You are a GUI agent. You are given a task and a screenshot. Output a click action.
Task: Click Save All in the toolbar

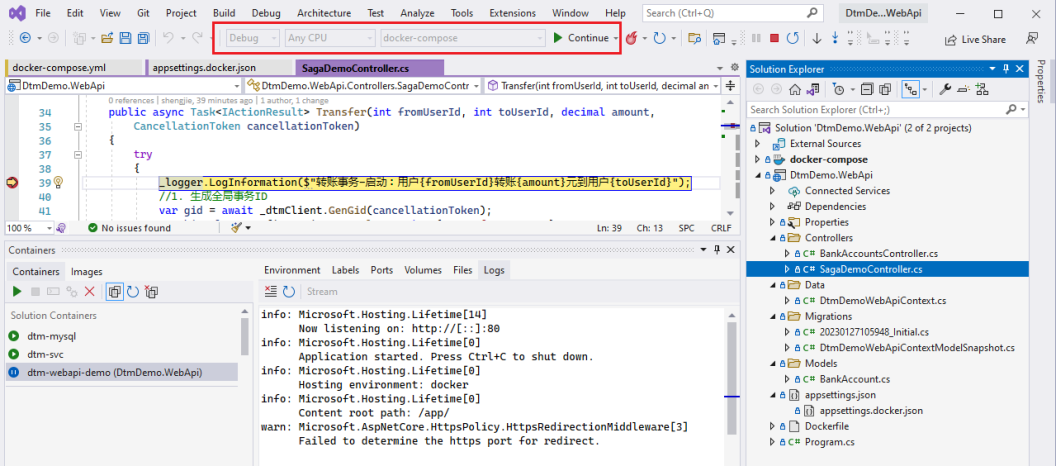(x=144, y=38)
